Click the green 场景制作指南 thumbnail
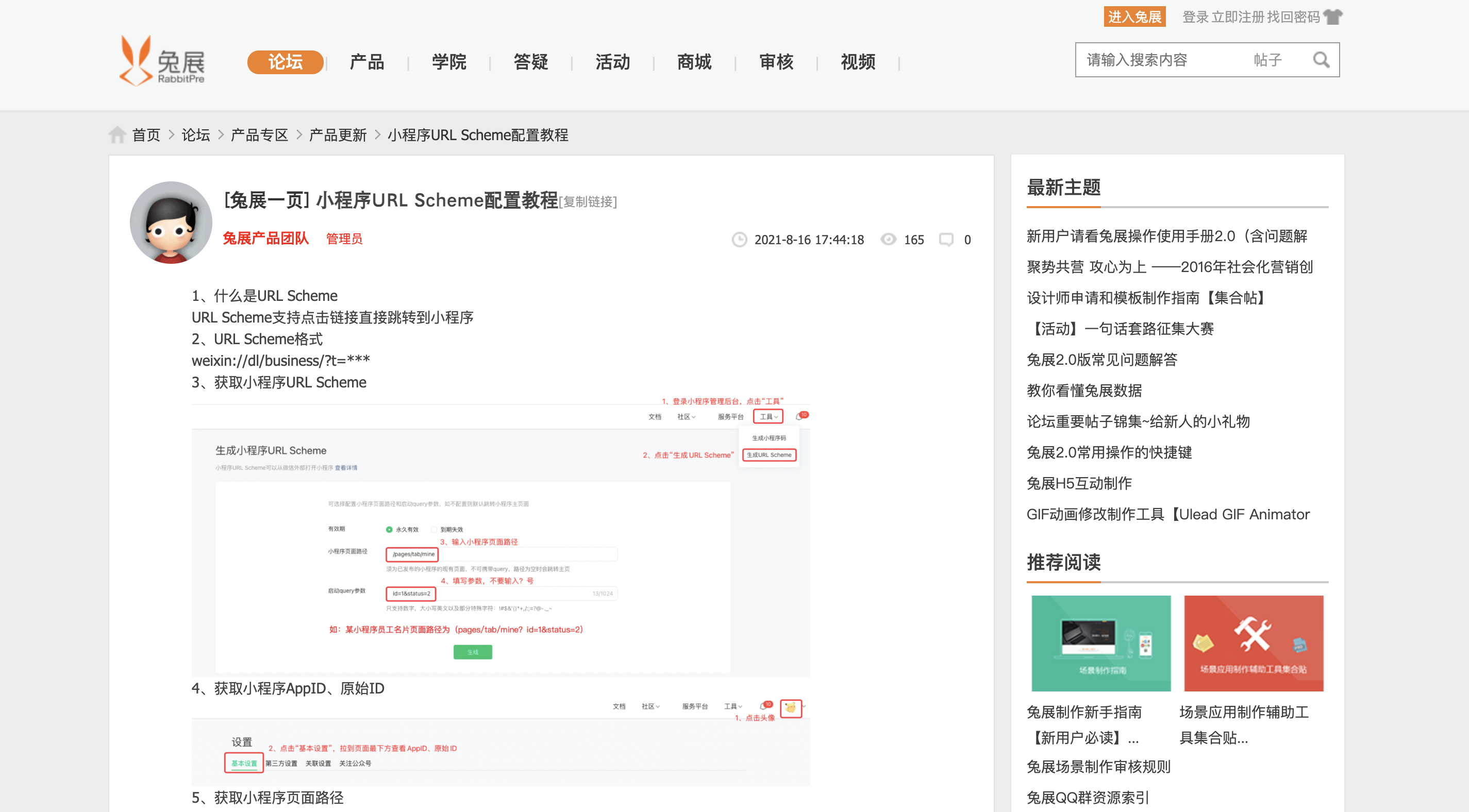 1100,643
